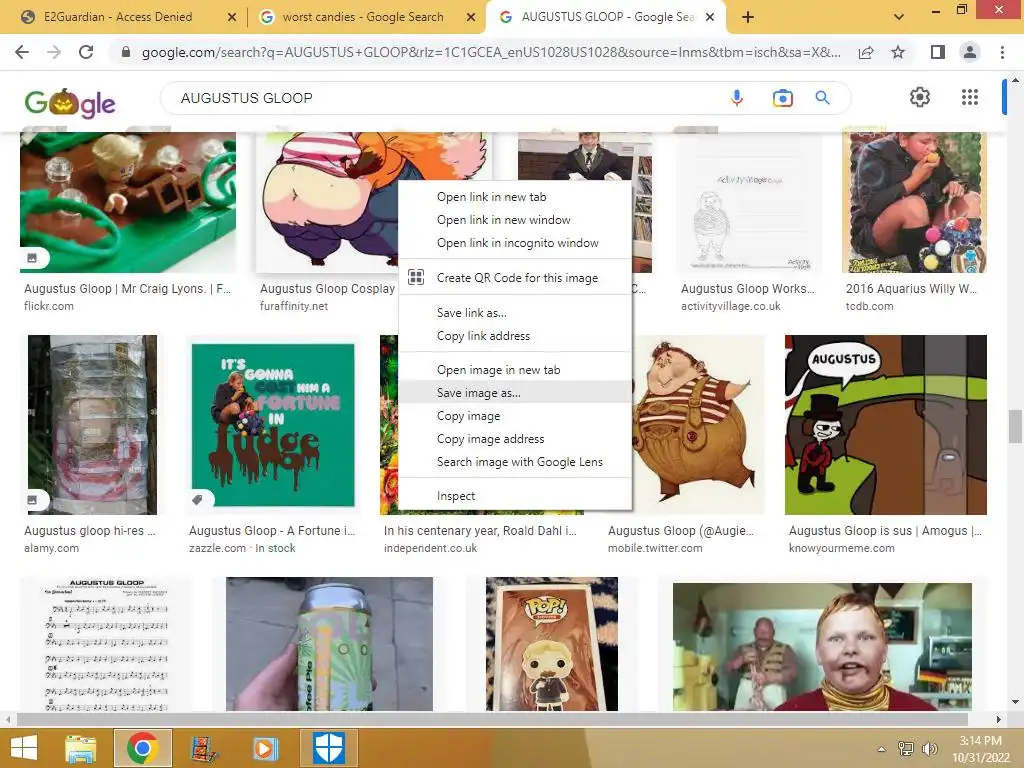Click the browser forward arrow
The width and height of the screenshot is (1024, 768).
pyautogui.click(x=54, y=52)
